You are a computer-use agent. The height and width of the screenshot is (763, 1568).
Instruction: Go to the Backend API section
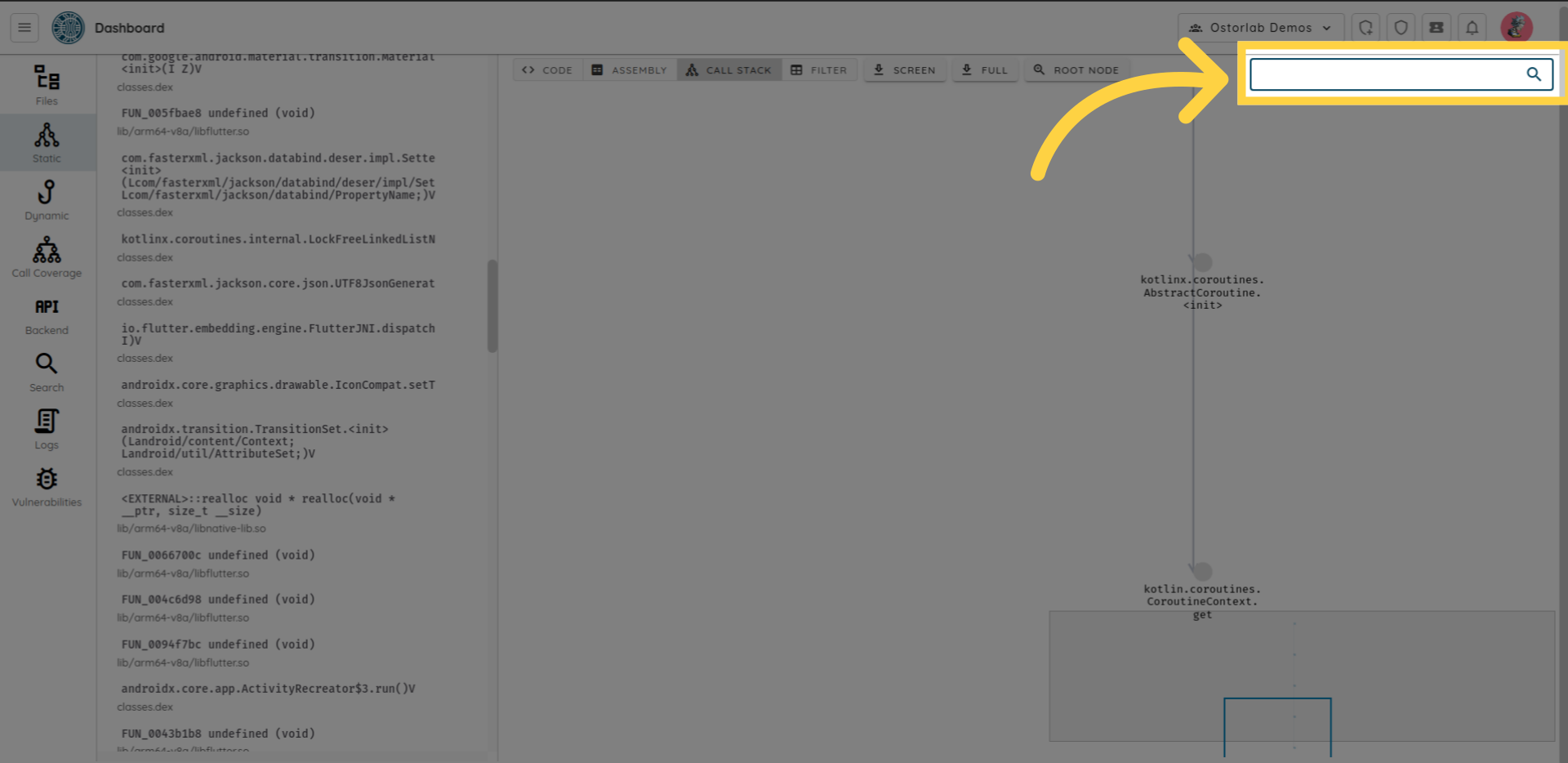click(x=47, y=315)
